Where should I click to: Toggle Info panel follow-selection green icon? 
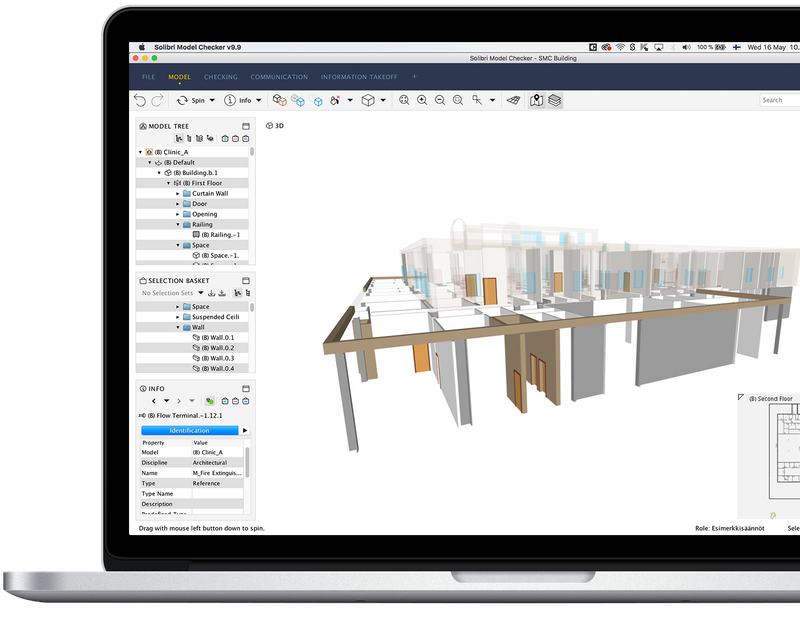tap(209, 401)
